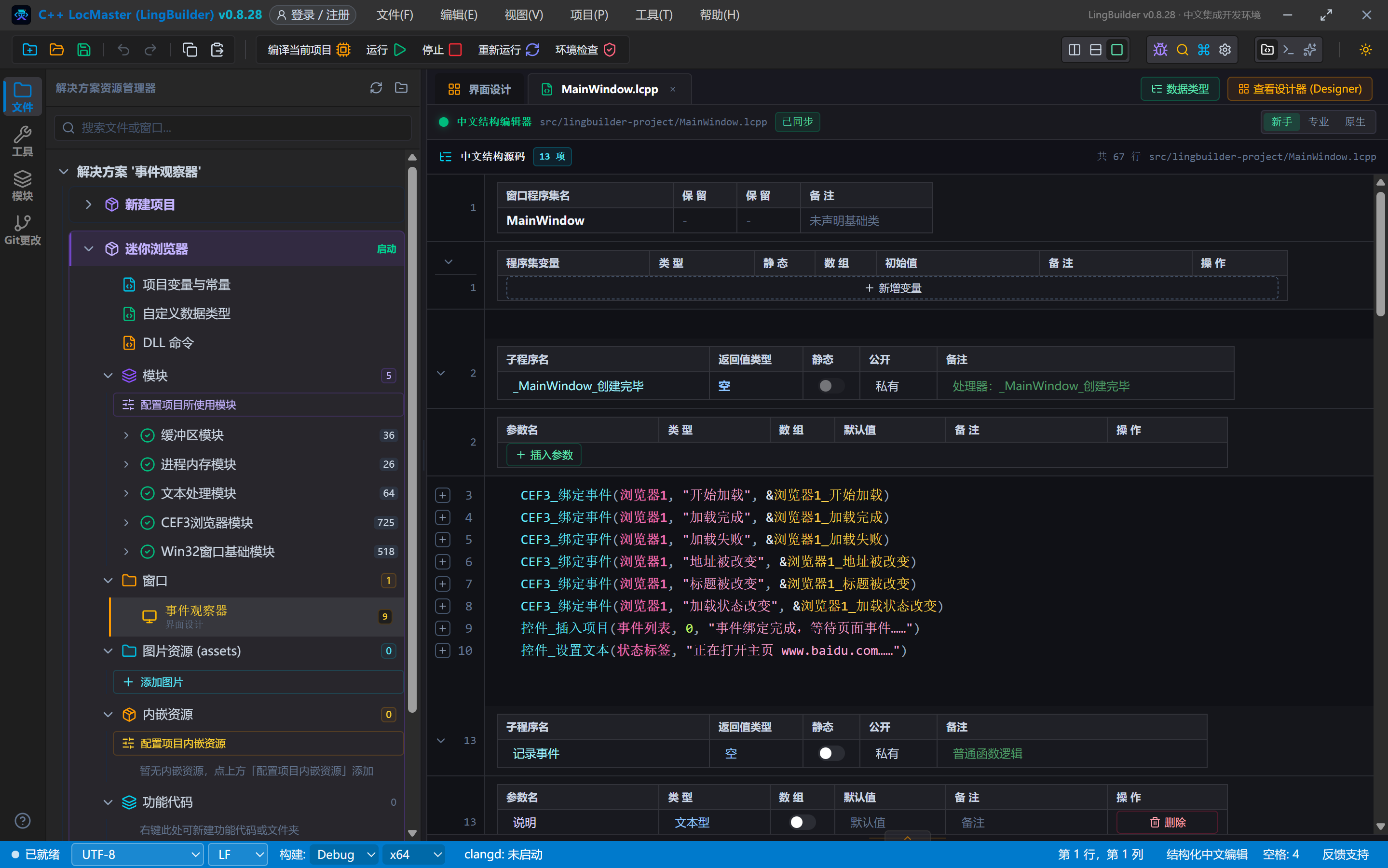Image resolution: width=1388 pixels, height=868 pixels.
Task: Toggle the sun theme icon
Action: coord(1366,50)
